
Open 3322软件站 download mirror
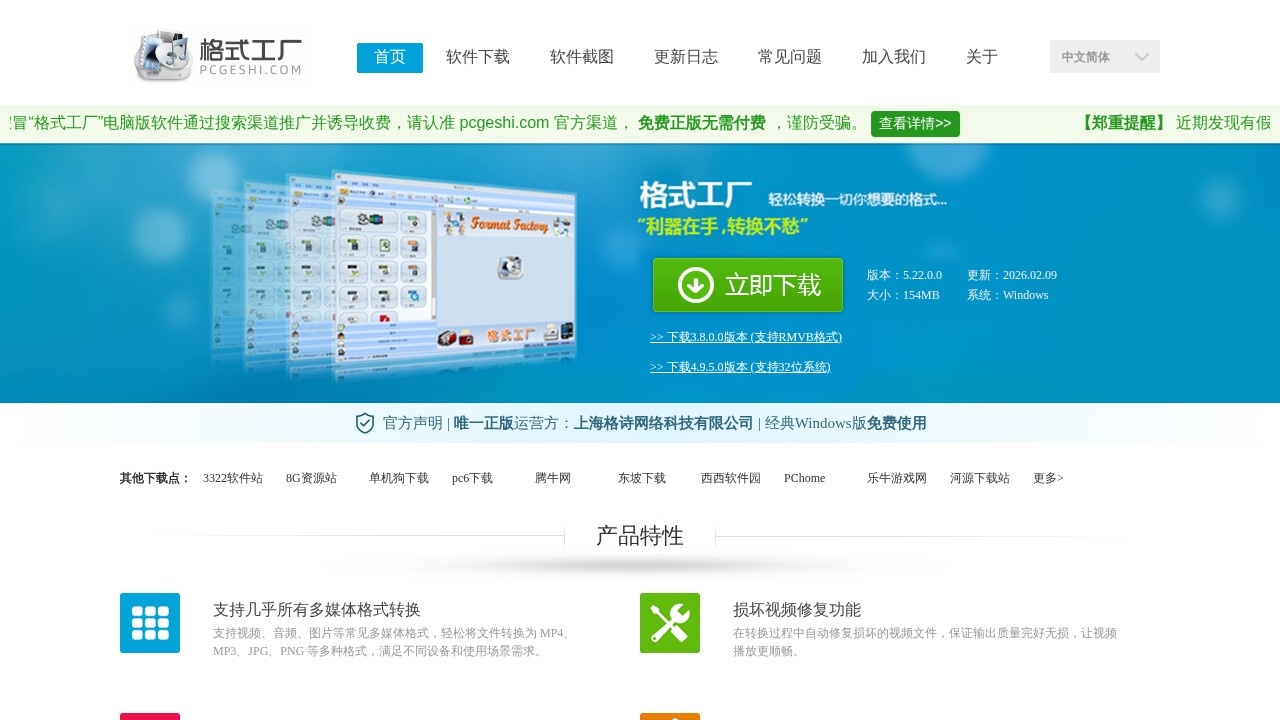(x=233, y=478)
